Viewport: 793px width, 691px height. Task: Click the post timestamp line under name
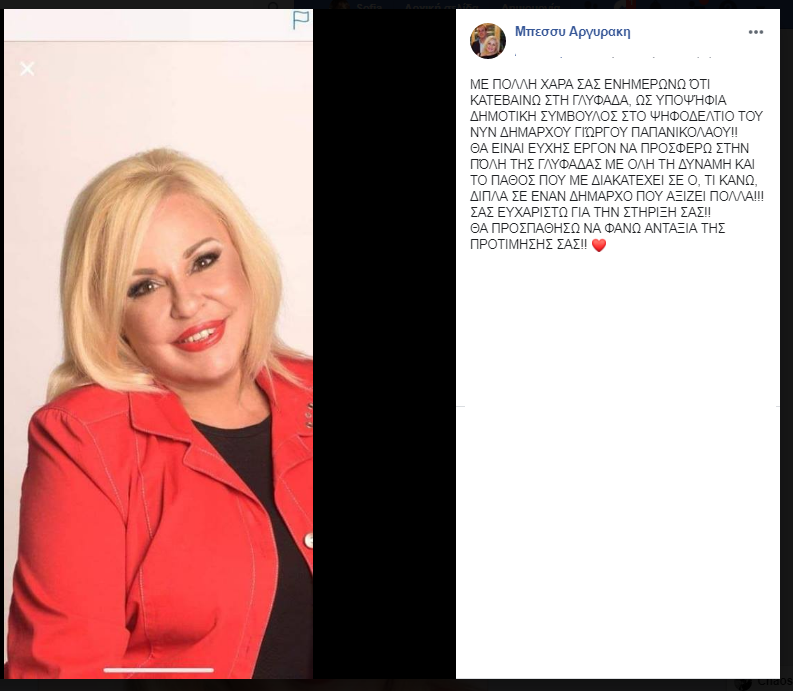click(613, 55)
